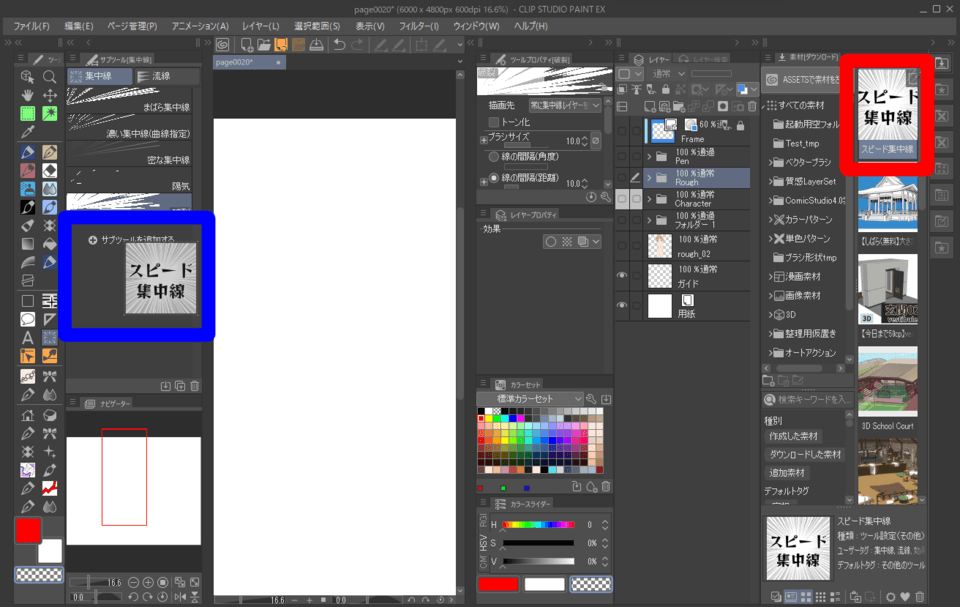Select the rectangle Selection tool
Viewport: 960px width, 607px height.
28,113
